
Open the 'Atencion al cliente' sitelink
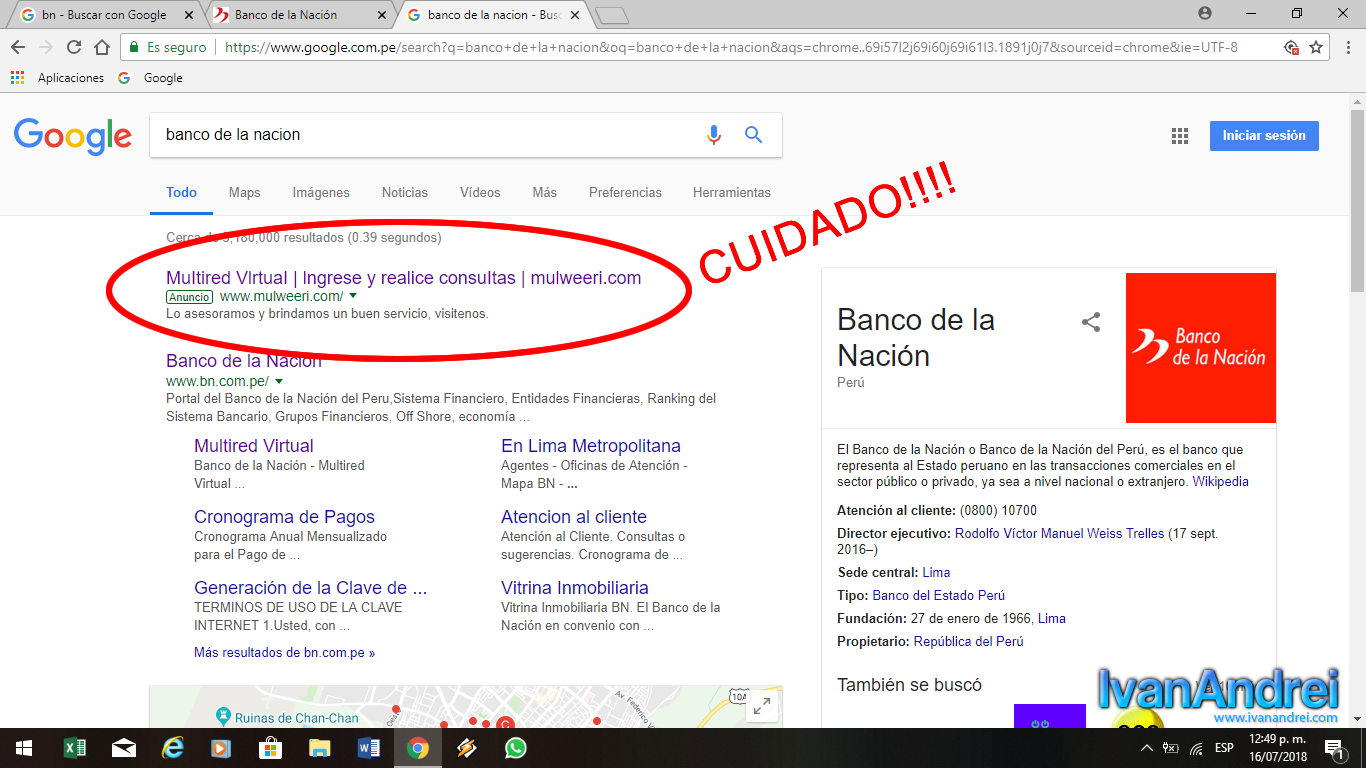574,517
